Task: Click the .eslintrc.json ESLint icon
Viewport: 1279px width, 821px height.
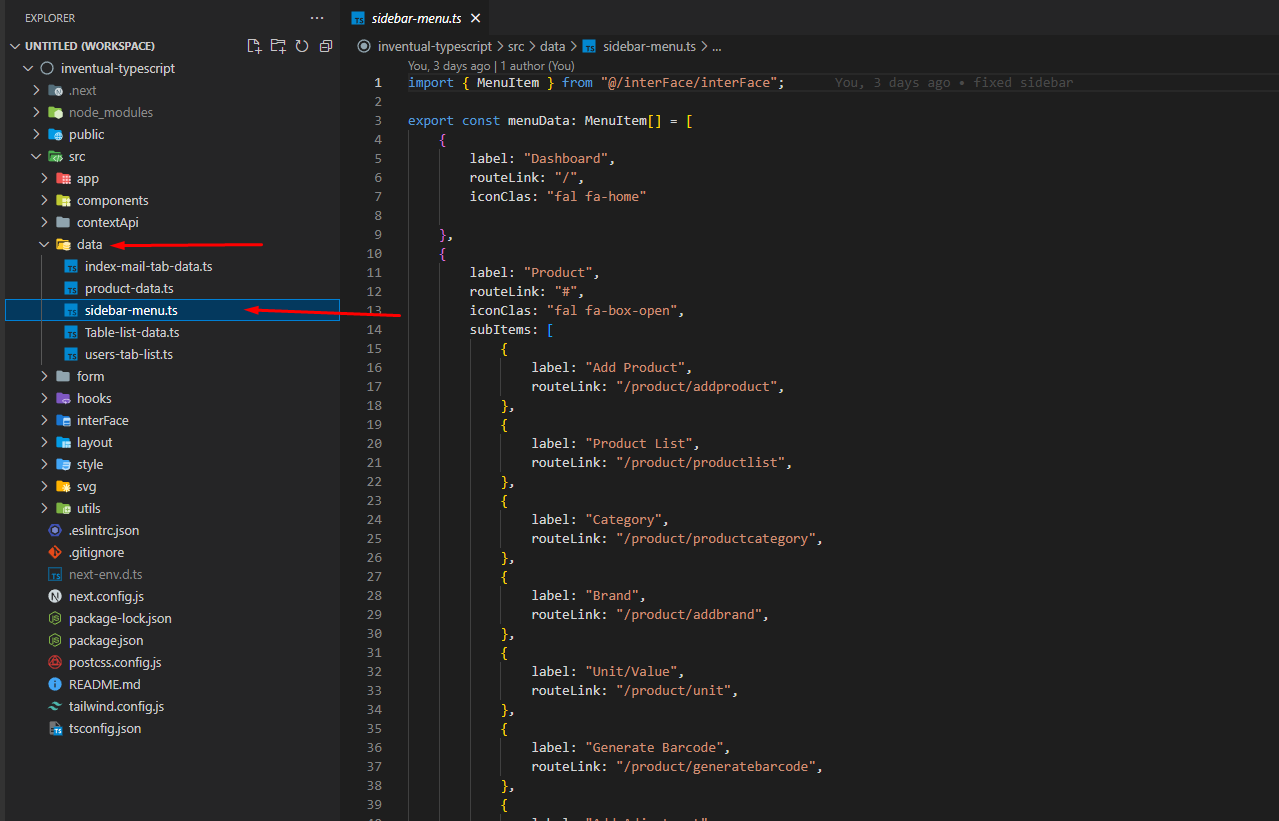Action: tap(55, 530)
